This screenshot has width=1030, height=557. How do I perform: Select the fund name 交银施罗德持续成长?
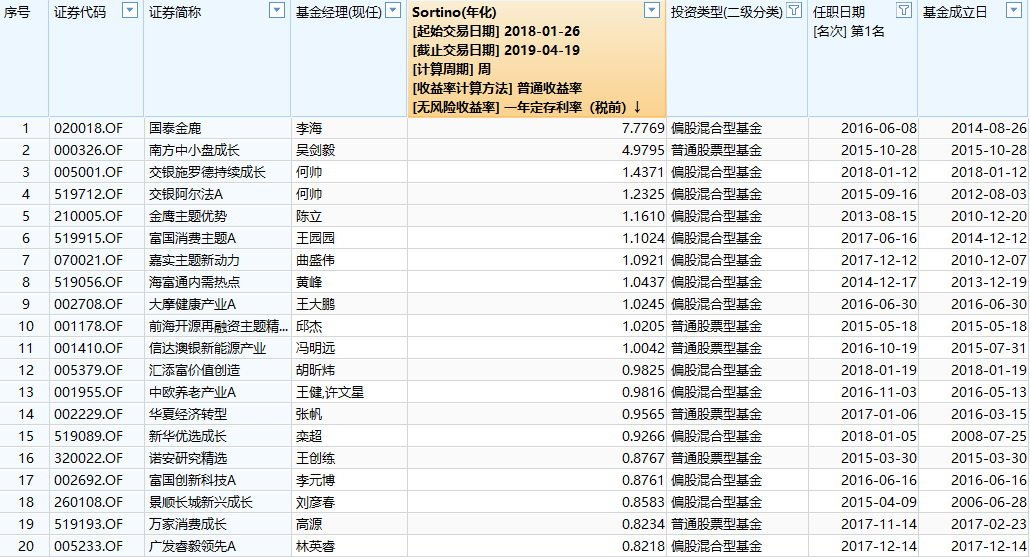pos(207,172)
